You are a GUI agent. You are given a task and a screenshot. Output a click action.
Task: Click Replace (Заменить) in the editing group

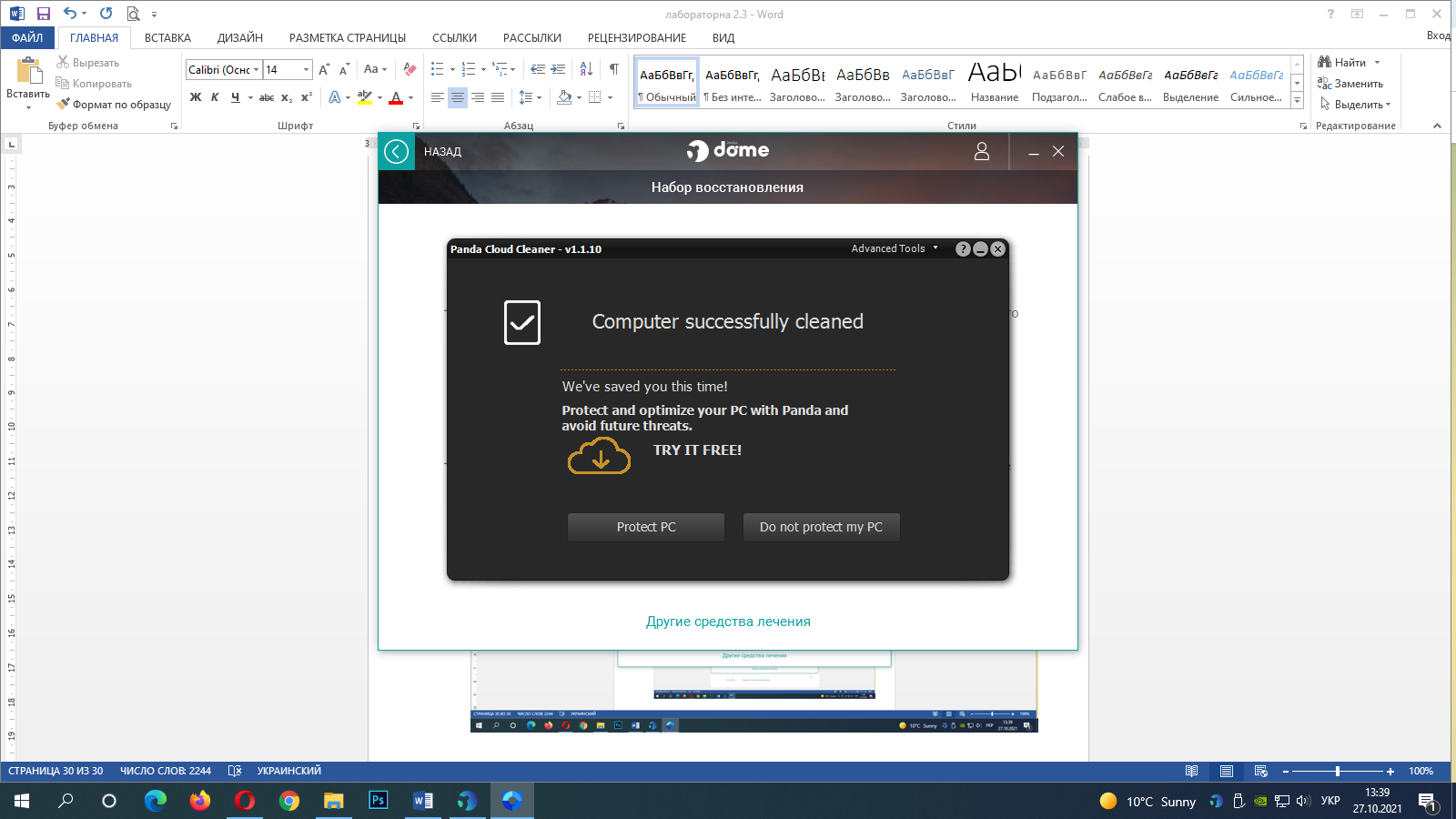(1350, 84)
